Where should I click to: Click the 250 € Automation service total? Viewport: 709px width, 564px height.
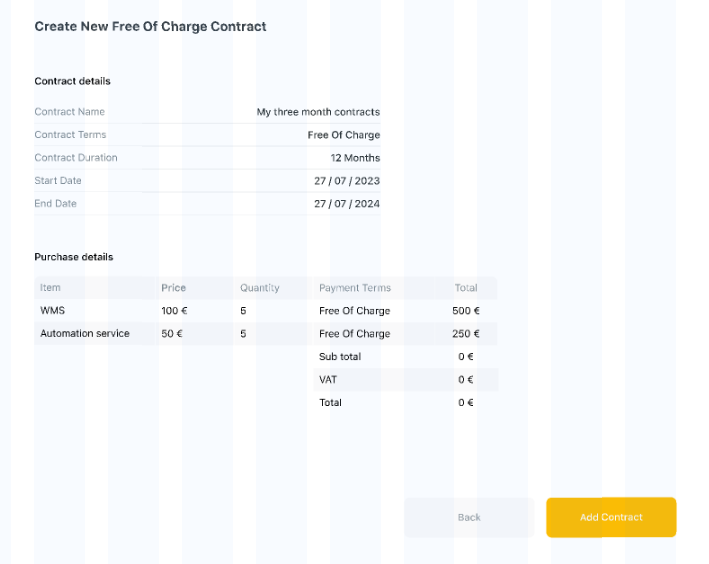coord(466,334)
